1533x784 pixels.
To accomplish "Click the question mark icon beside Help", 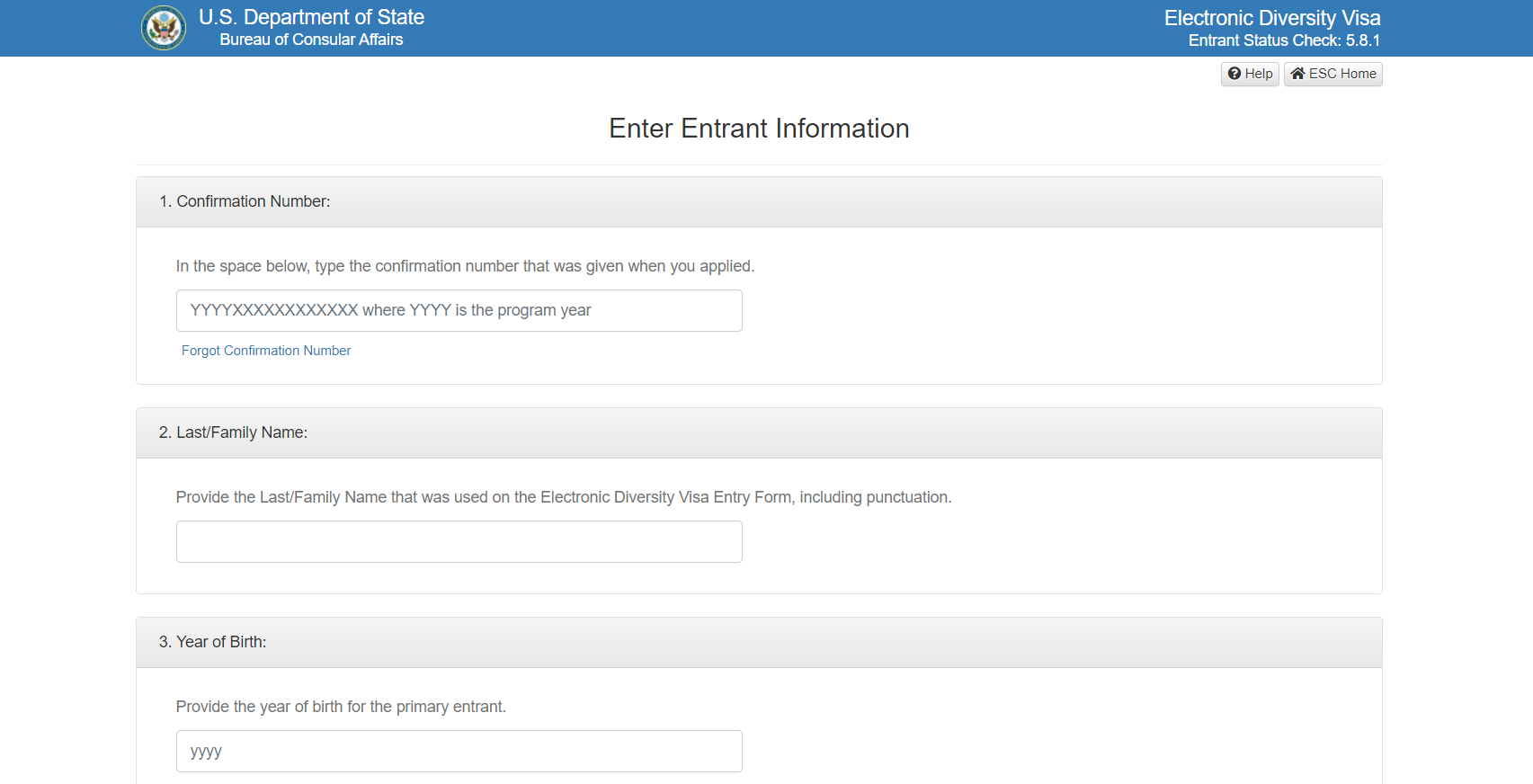I will [x=1234, y=74].
